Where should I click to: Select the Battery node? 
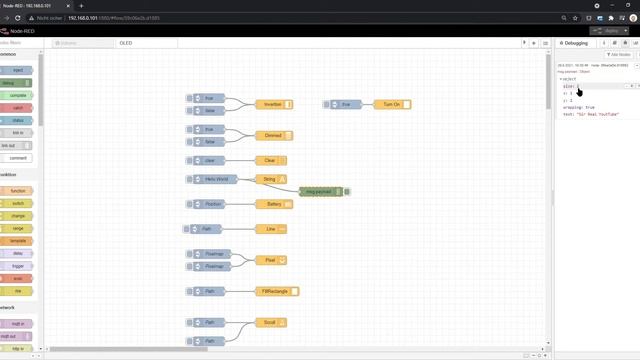click(x=273, y=204)
